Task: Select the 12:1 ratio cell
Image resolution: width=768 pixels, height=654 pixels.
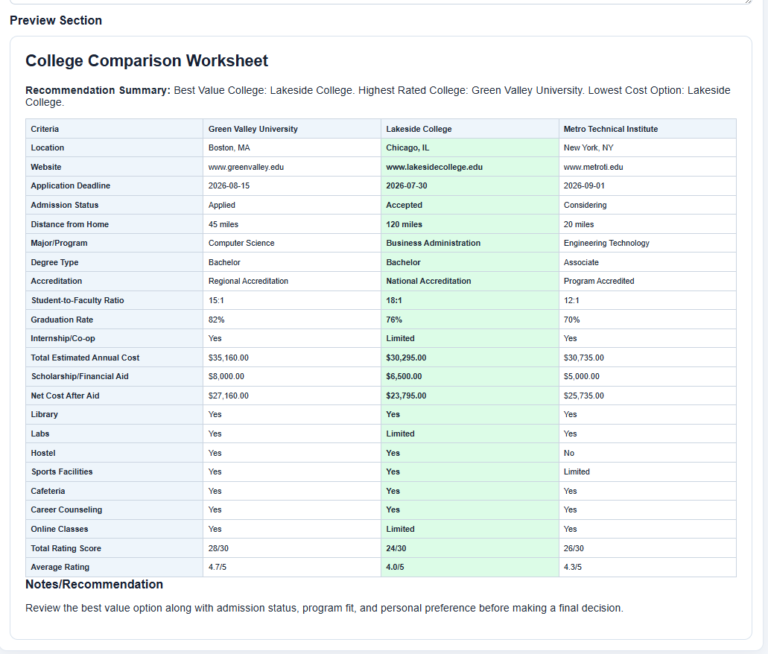Action: [x=648, y=300]
